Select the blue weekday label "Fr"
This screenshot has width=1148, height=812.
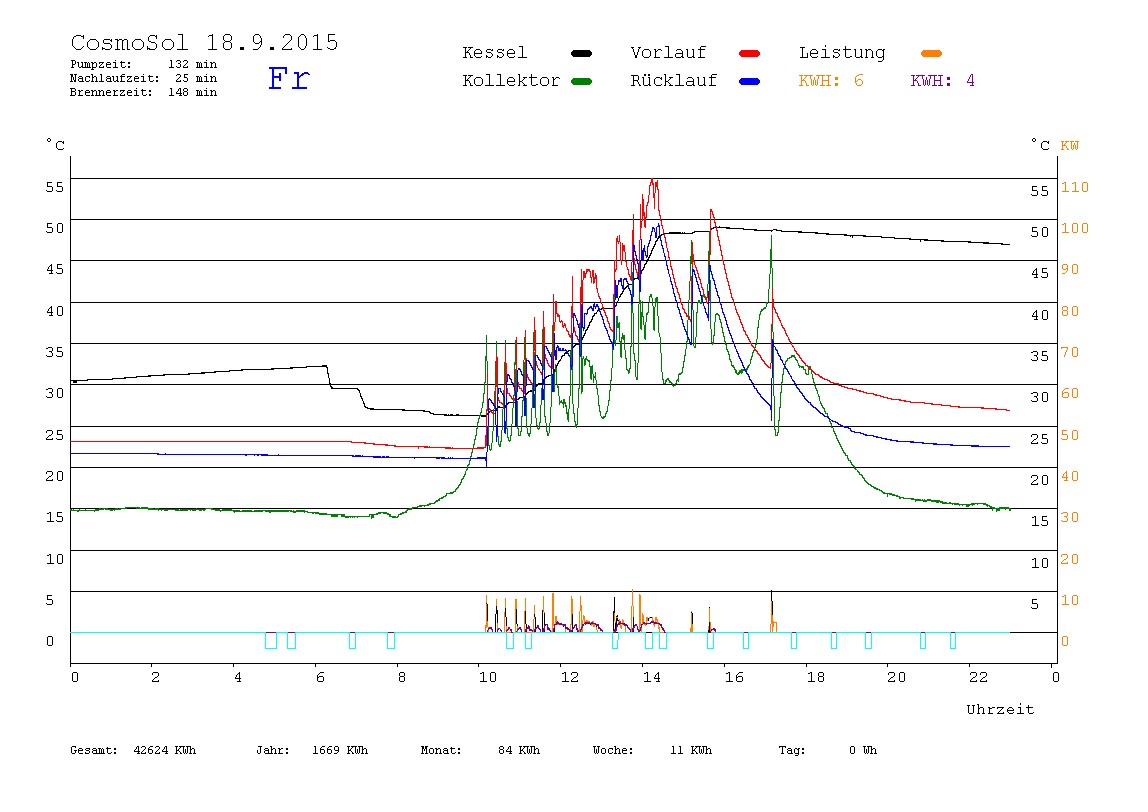coord(288,78)
